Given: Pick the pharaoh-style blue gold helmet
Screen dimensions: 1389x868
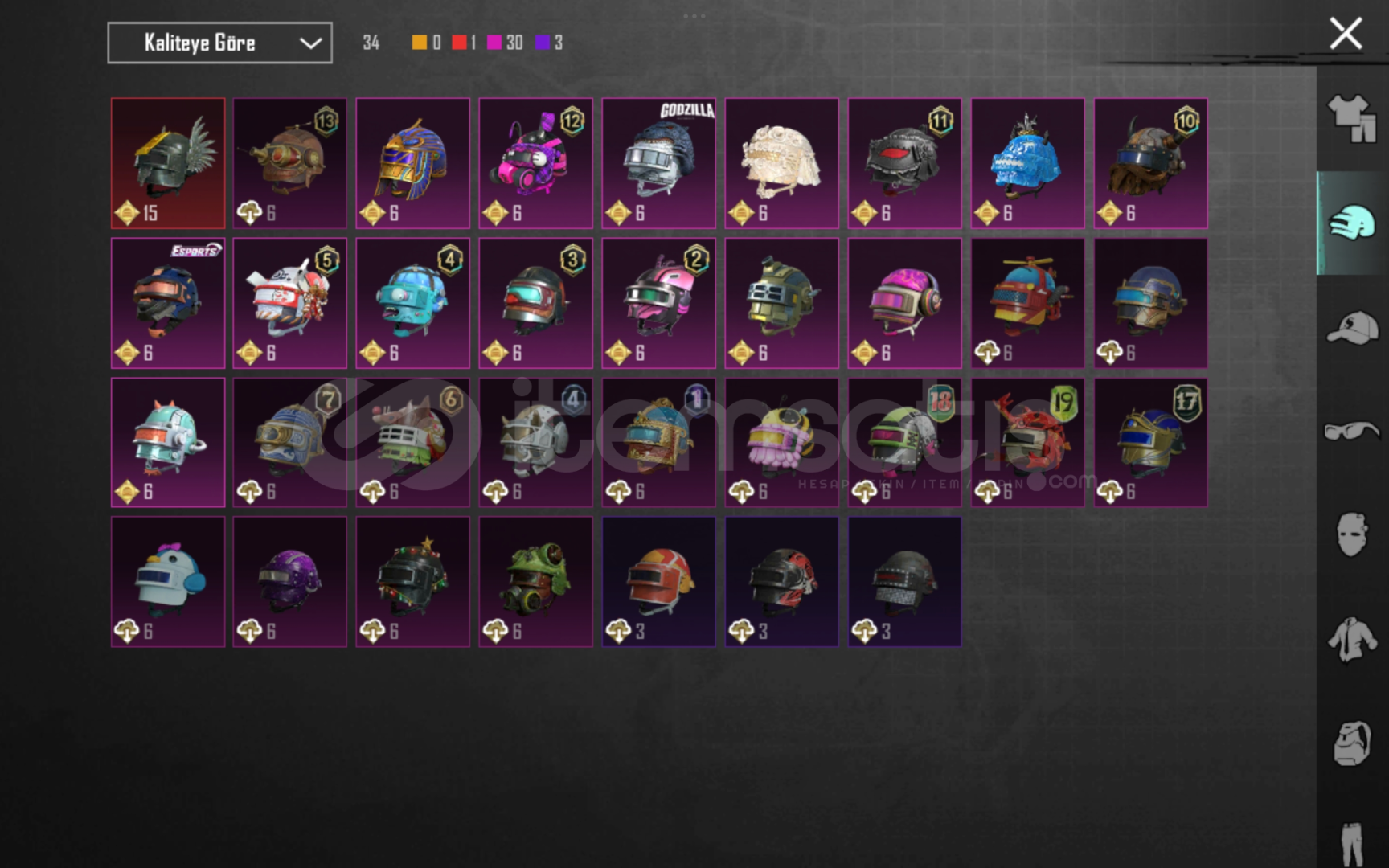Looking at the screenshot, I should (x=412, y=164).
